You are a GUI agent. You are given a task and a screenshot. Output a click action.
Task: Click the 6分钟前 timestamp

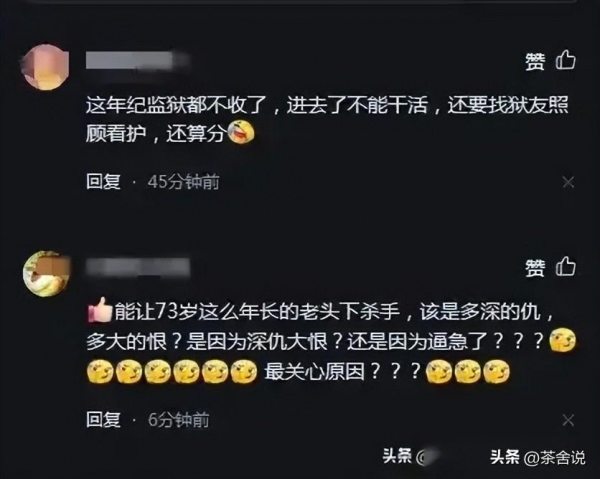tap(179, 420)
